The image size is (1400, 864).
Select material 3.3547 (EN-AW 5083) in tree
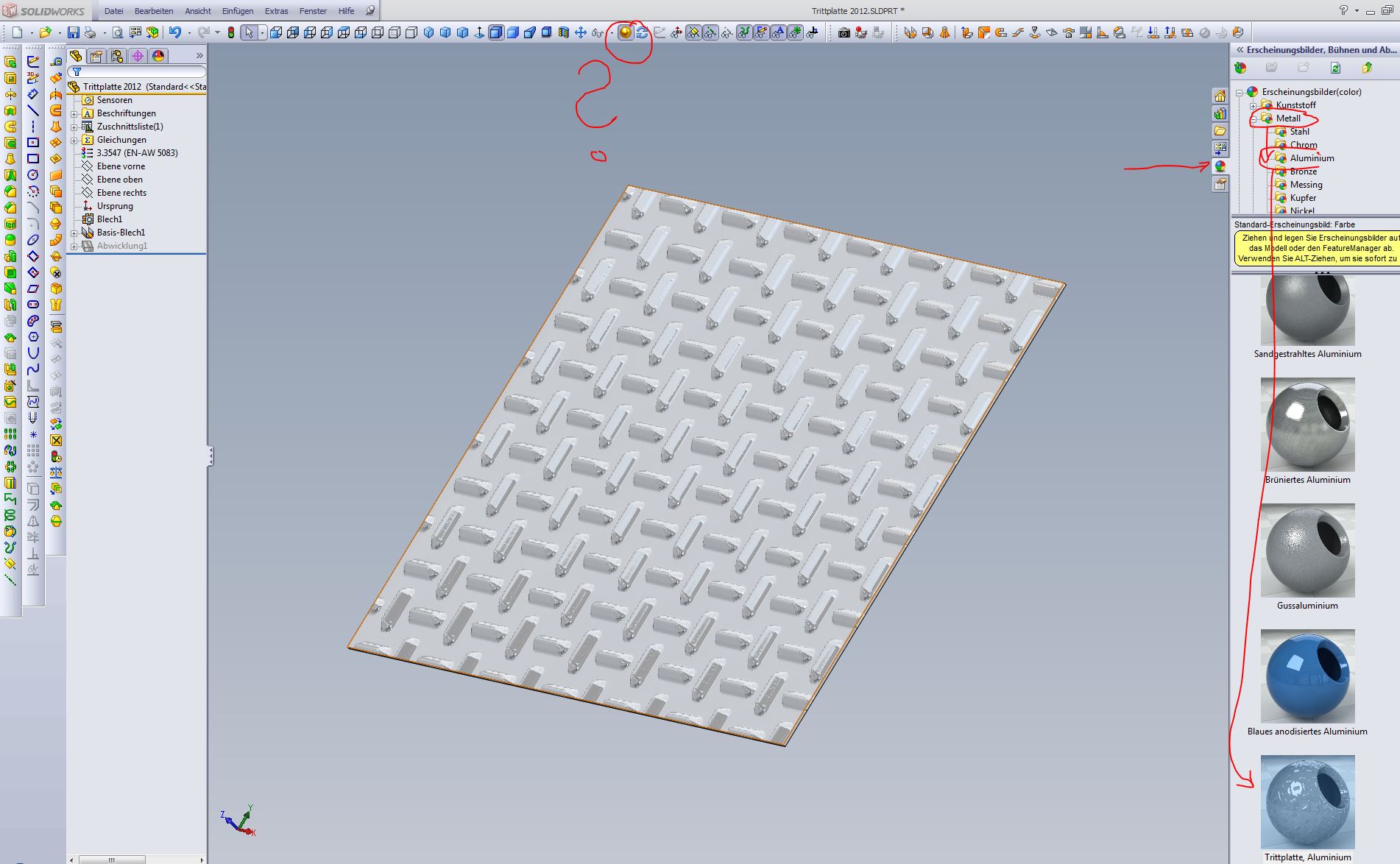coord(130,153)
